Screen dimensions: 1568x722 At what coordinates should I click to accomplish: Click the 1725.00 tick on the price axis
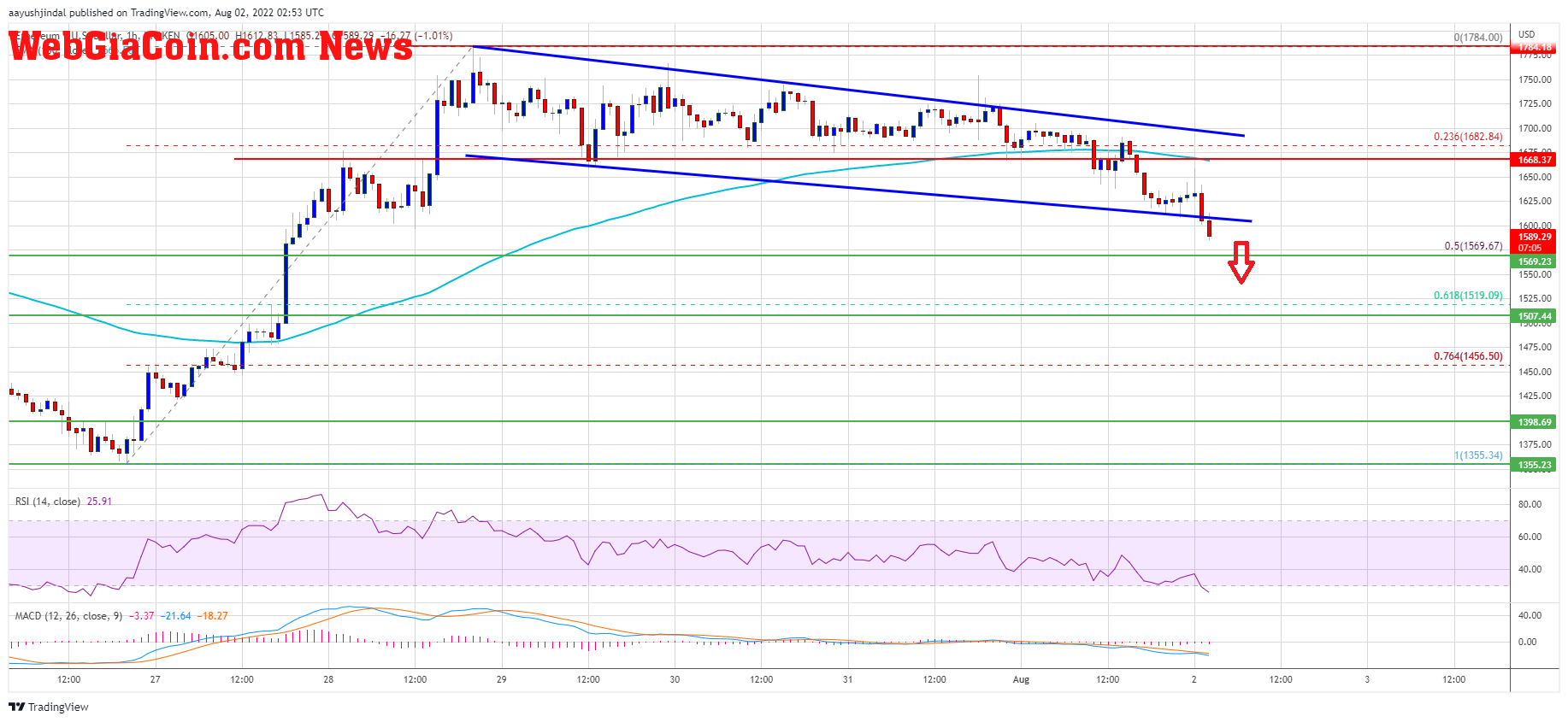click(x=1535, y=103)
